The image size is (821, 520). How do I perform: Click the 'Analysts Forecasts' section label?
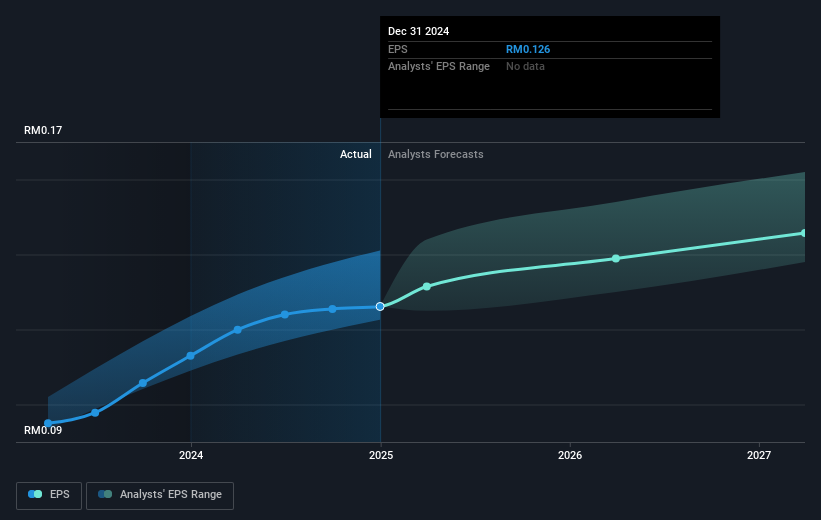tap(436, 154)
